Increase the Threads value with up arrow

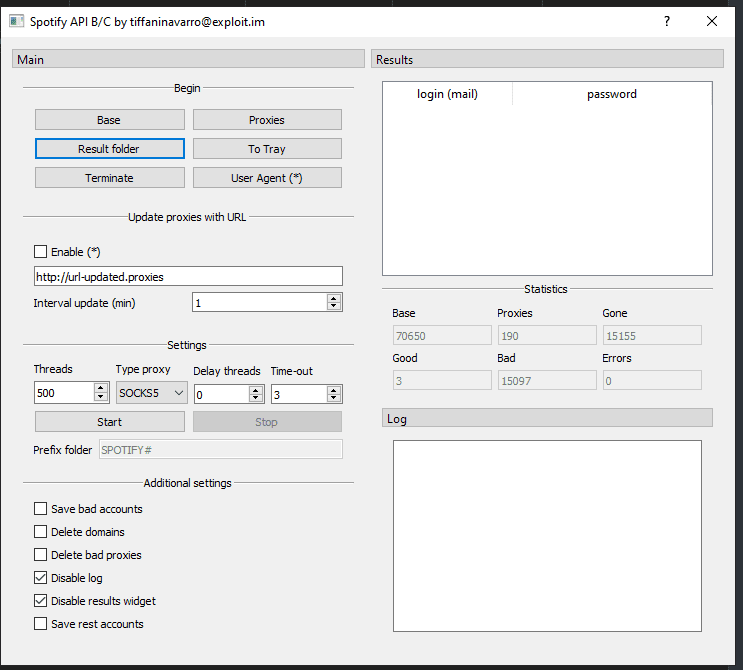(100, 389)
